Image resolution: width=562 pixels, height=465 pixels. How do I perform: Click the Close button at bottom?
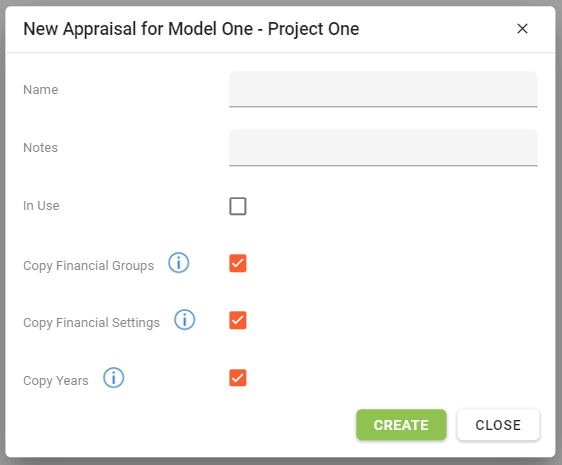498,425
